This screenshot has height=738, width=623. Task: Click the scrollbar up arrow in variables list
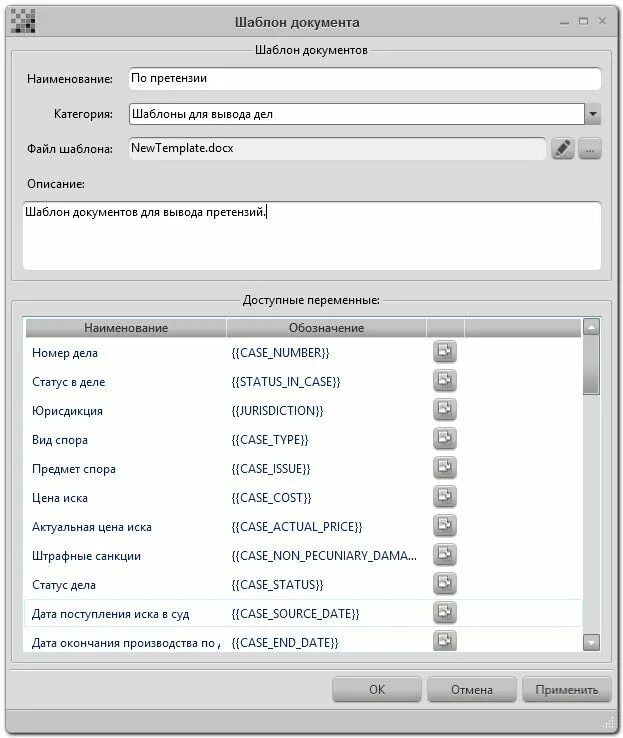pyautogui.click(x=591, y=326)
